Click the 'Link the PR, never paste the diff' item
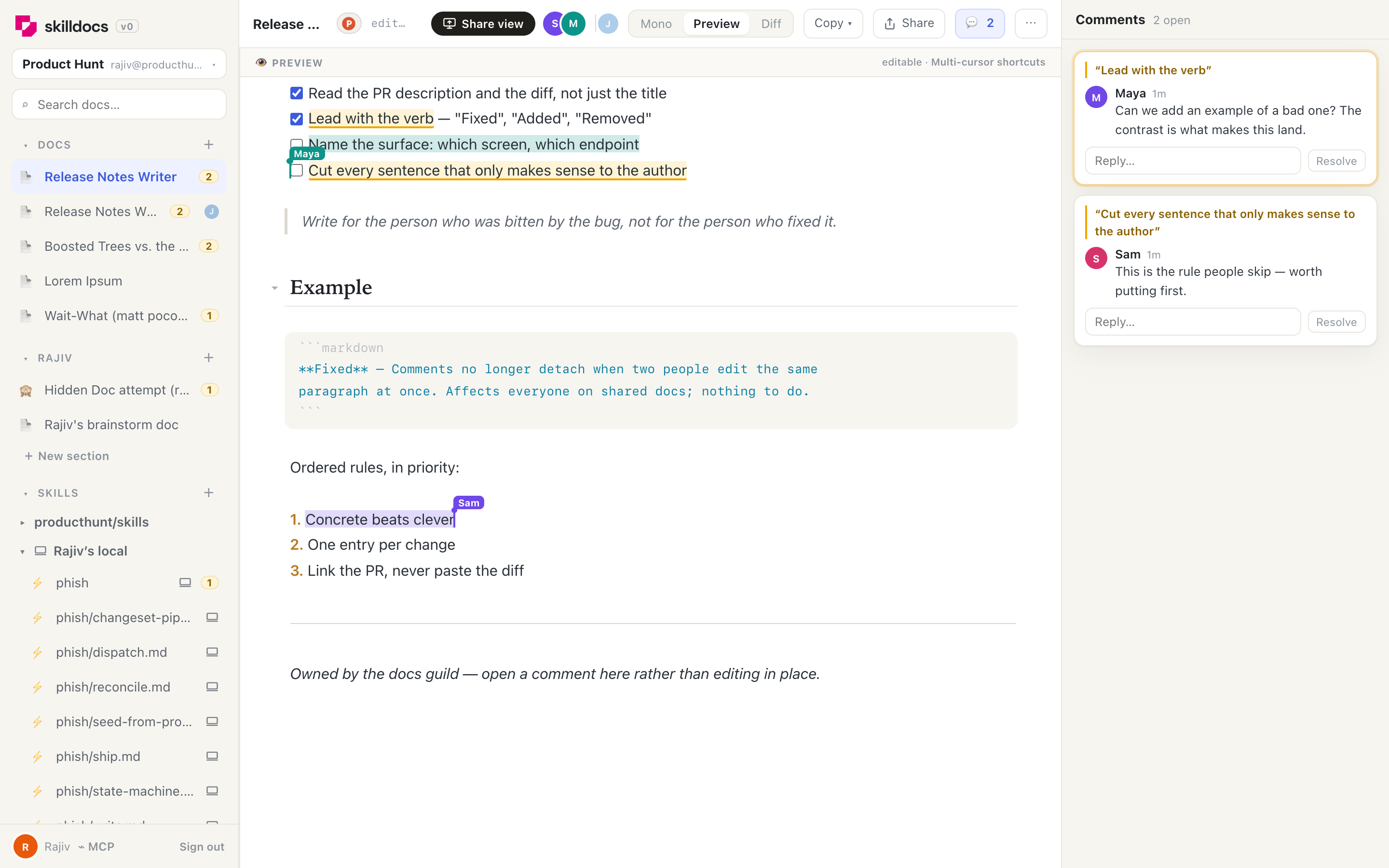Screen dimensions: 1389x868 (416, 570)
